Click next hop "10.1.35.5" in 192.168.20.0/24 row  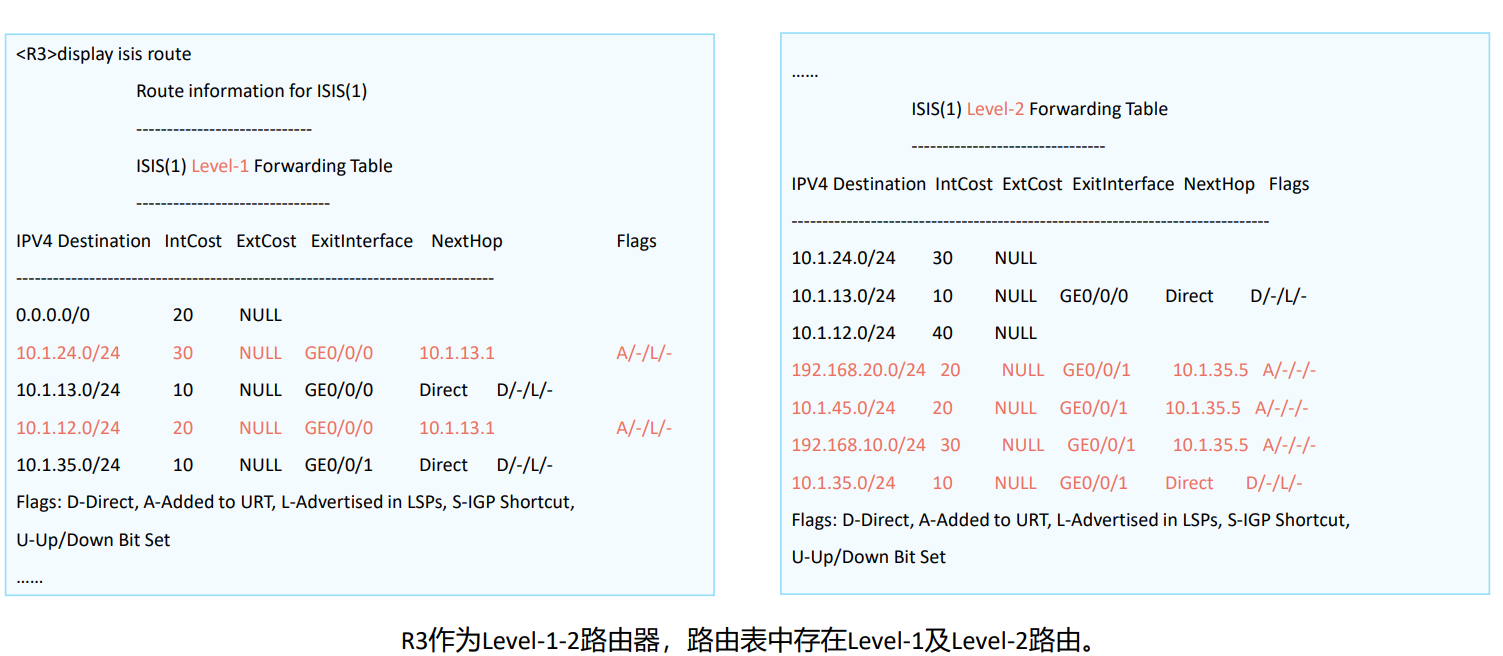tap(1210, 370)
